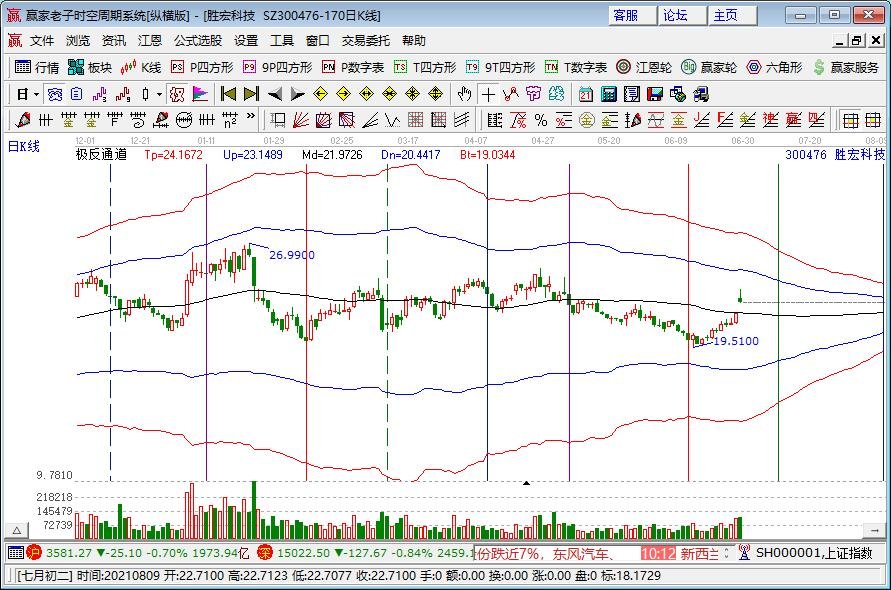This screenshot has height=590, width=891.
Task: Select the hand pan tool
Action: coord(464,94)
